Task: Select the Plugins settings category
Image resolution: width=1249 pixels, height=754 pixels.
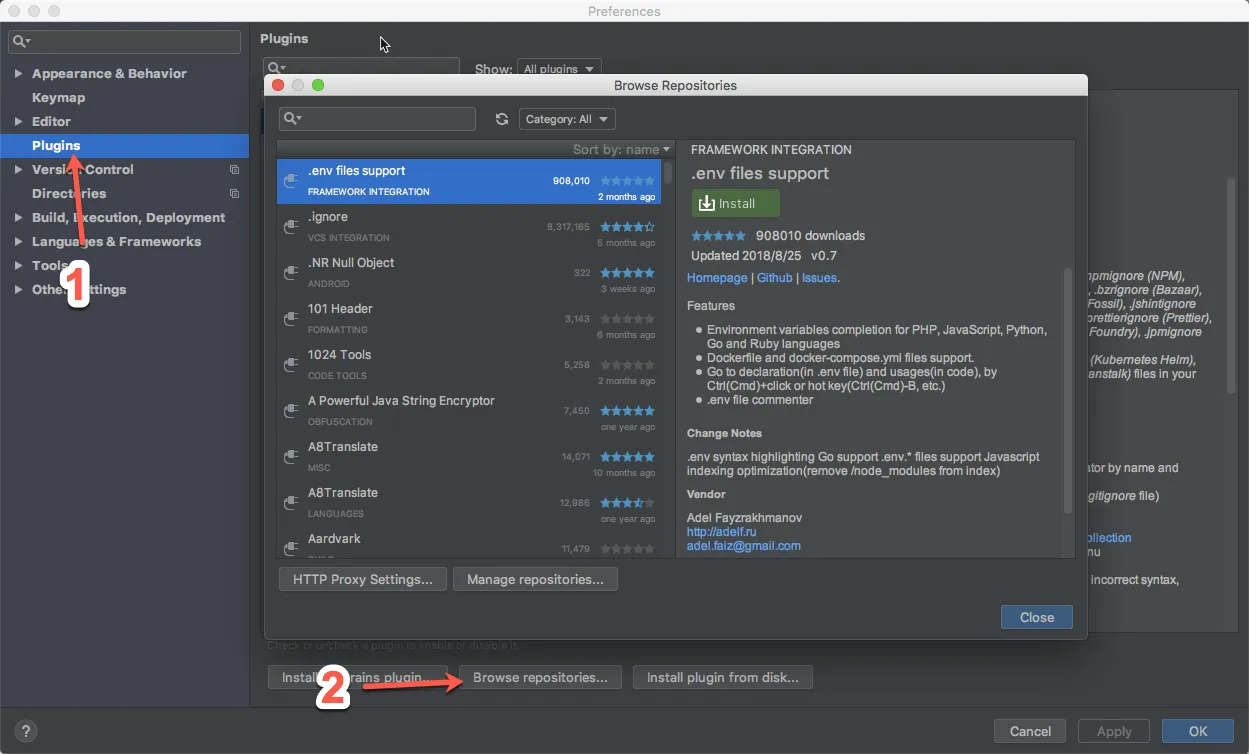Action: coord(56,146)
